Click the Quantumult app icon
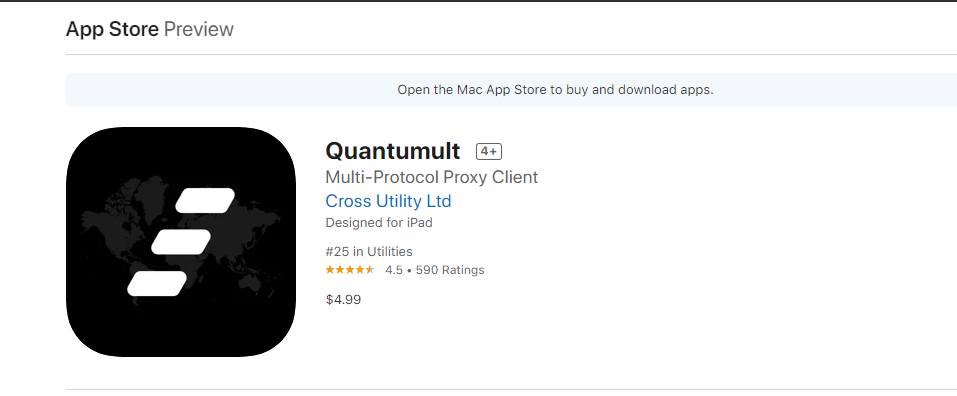The width and height of the screenshot is (957, 396). [x=181, y=242]
